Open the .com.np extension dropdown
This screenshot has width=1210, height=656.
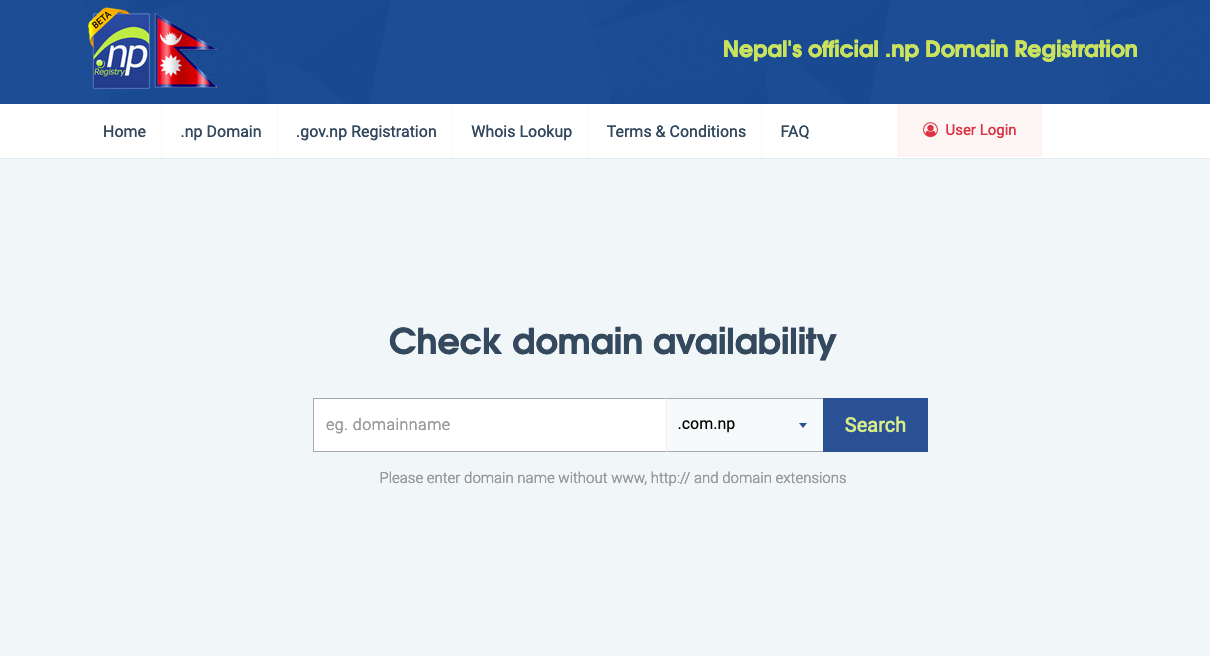(735, 425)
